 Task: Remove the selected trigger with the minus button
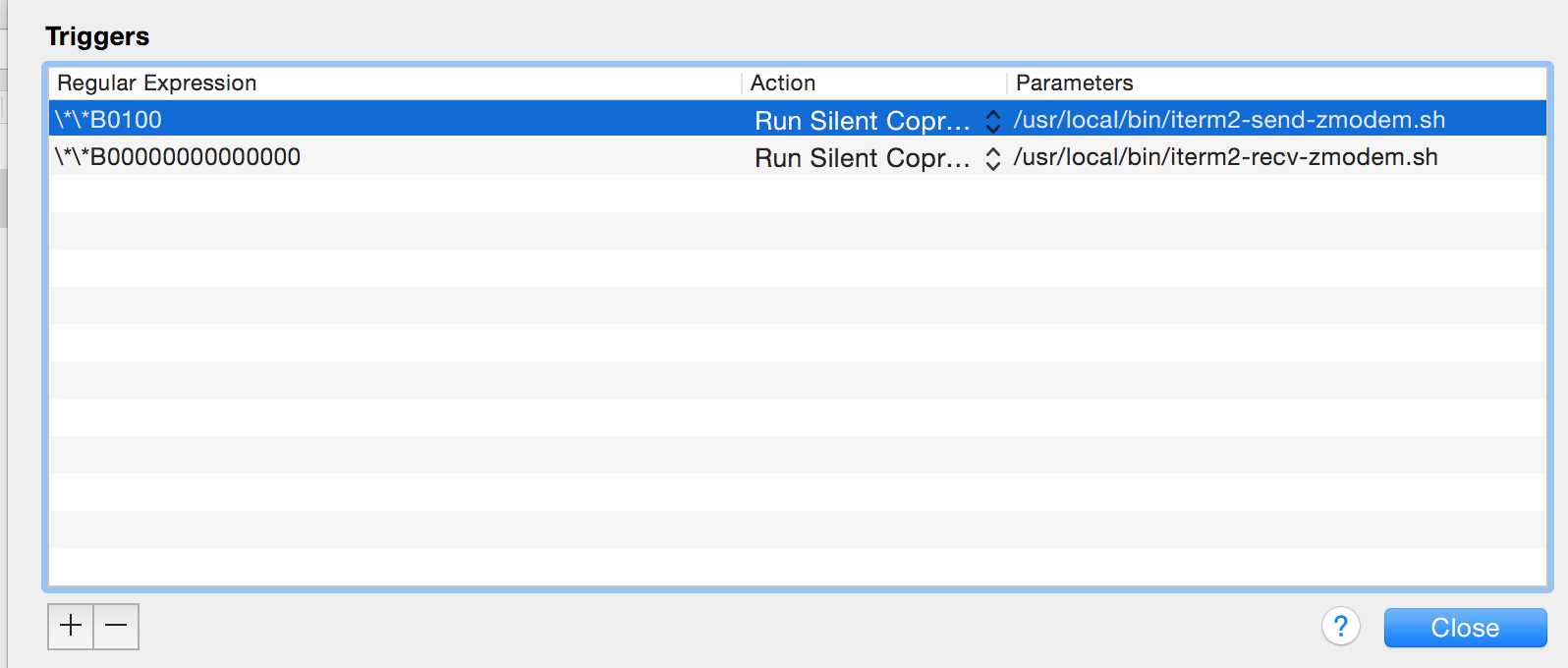tap(116, 627)
